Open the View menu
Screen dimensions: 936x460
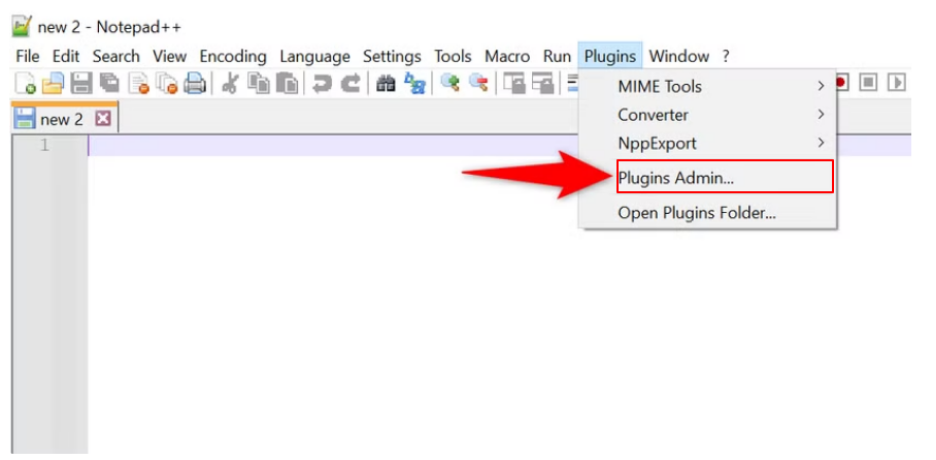(x=170, y=57)
